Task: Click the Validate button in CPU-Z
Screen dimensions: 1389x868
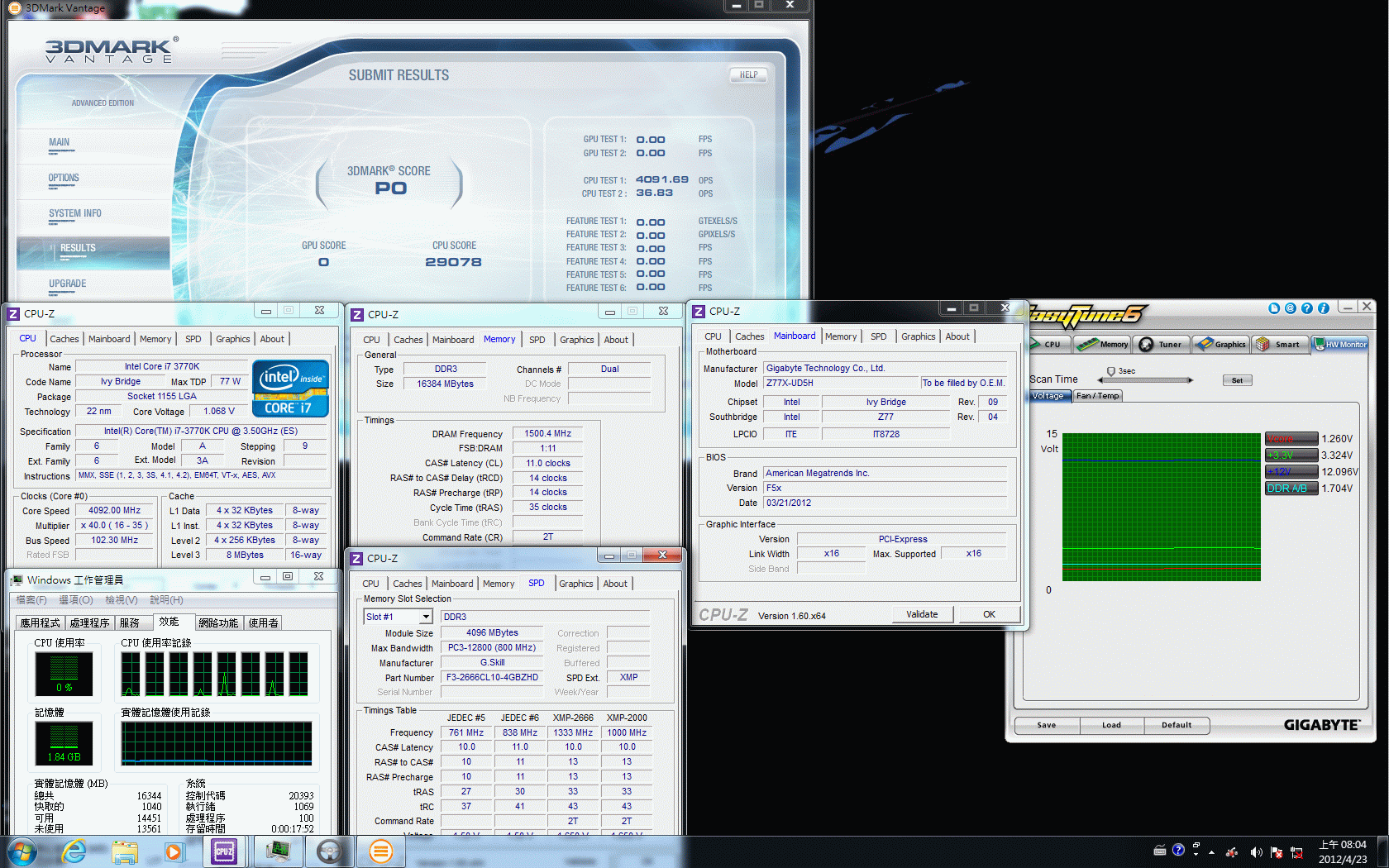Action: [x=922, y=614]
